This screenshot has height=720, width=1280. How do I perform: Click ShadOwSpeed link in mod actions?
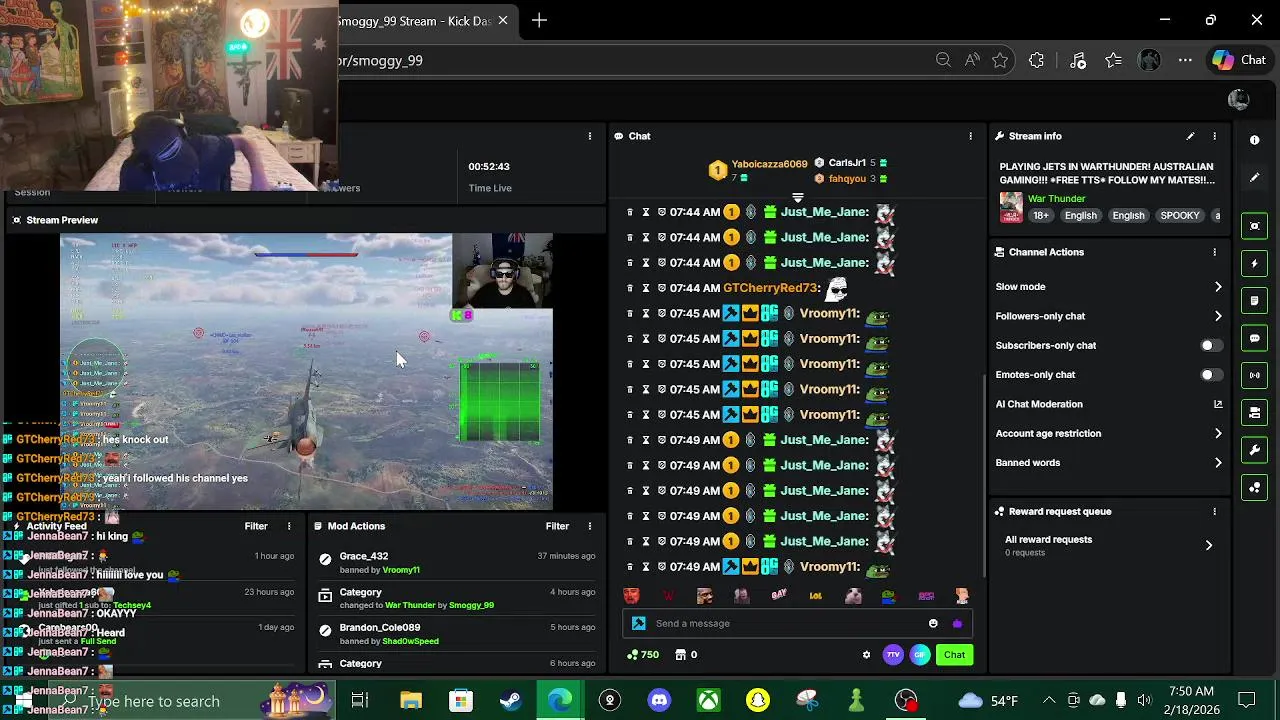pos(410,641)
